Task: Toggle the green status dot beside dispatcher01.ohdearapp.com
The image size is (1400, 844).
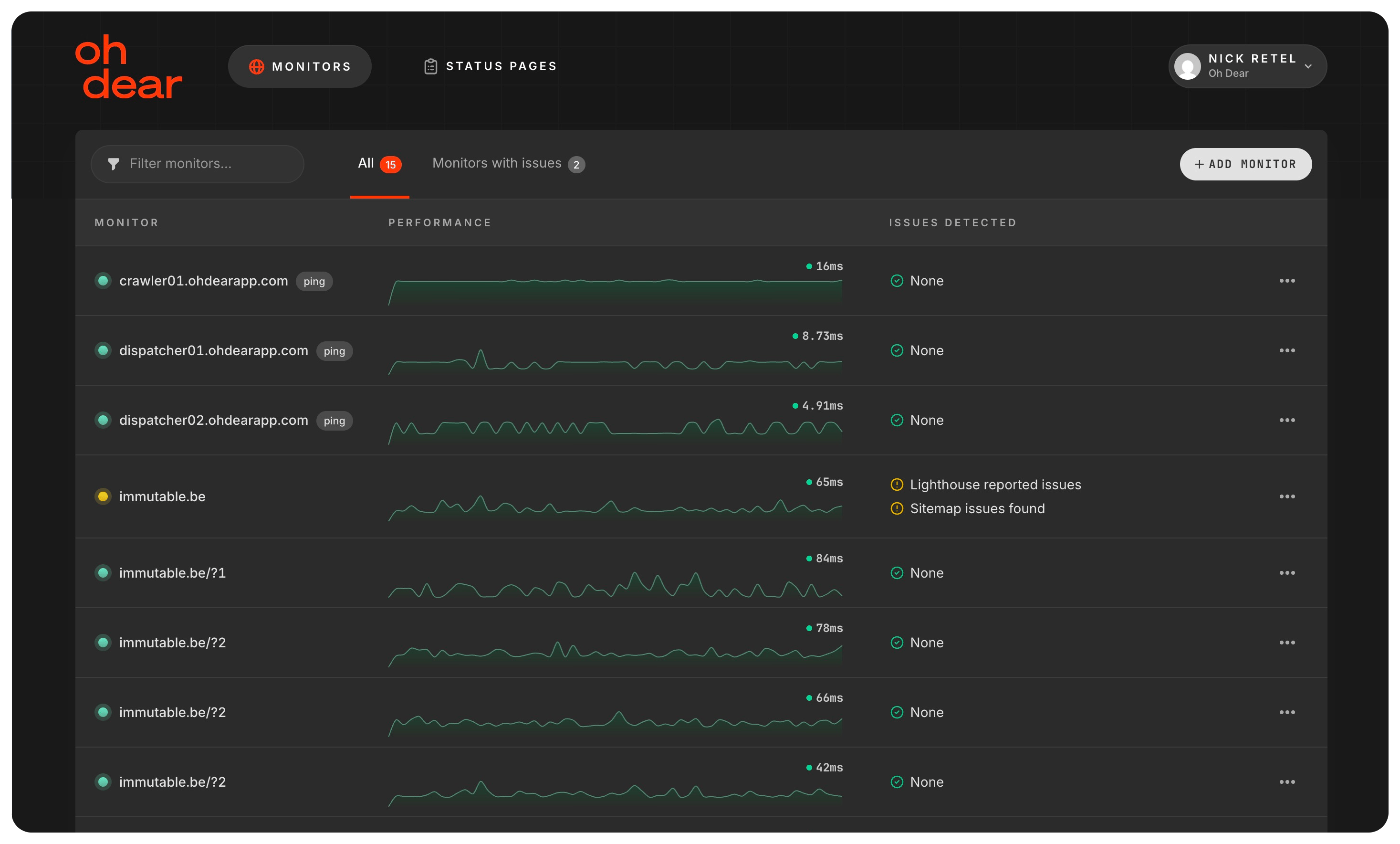Action: 103,351
